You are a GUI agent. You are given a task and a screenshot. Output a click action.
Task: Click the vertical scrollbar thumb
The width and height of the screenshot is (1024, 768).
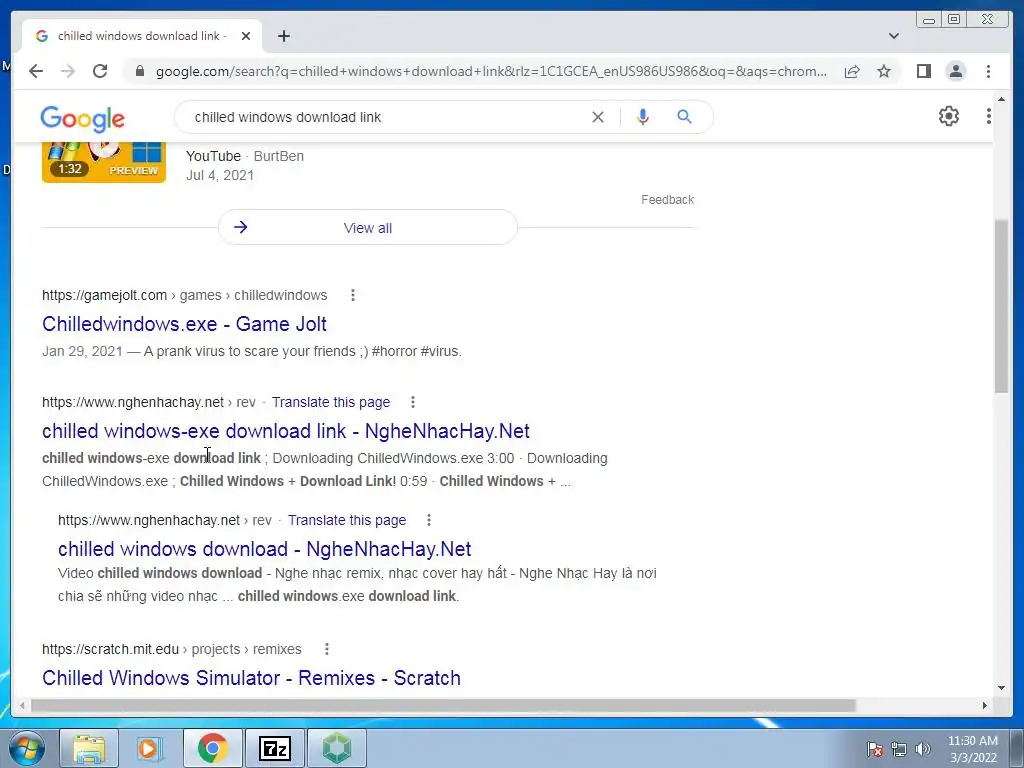coord(1001,307)
